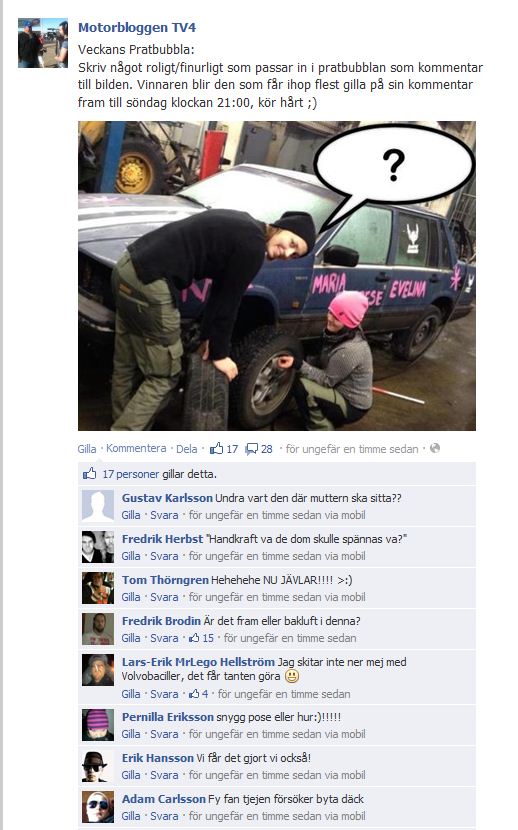Click the 4 likes icon on Lars-Erik's comment

pyautogui.click(x=194, y=693)
